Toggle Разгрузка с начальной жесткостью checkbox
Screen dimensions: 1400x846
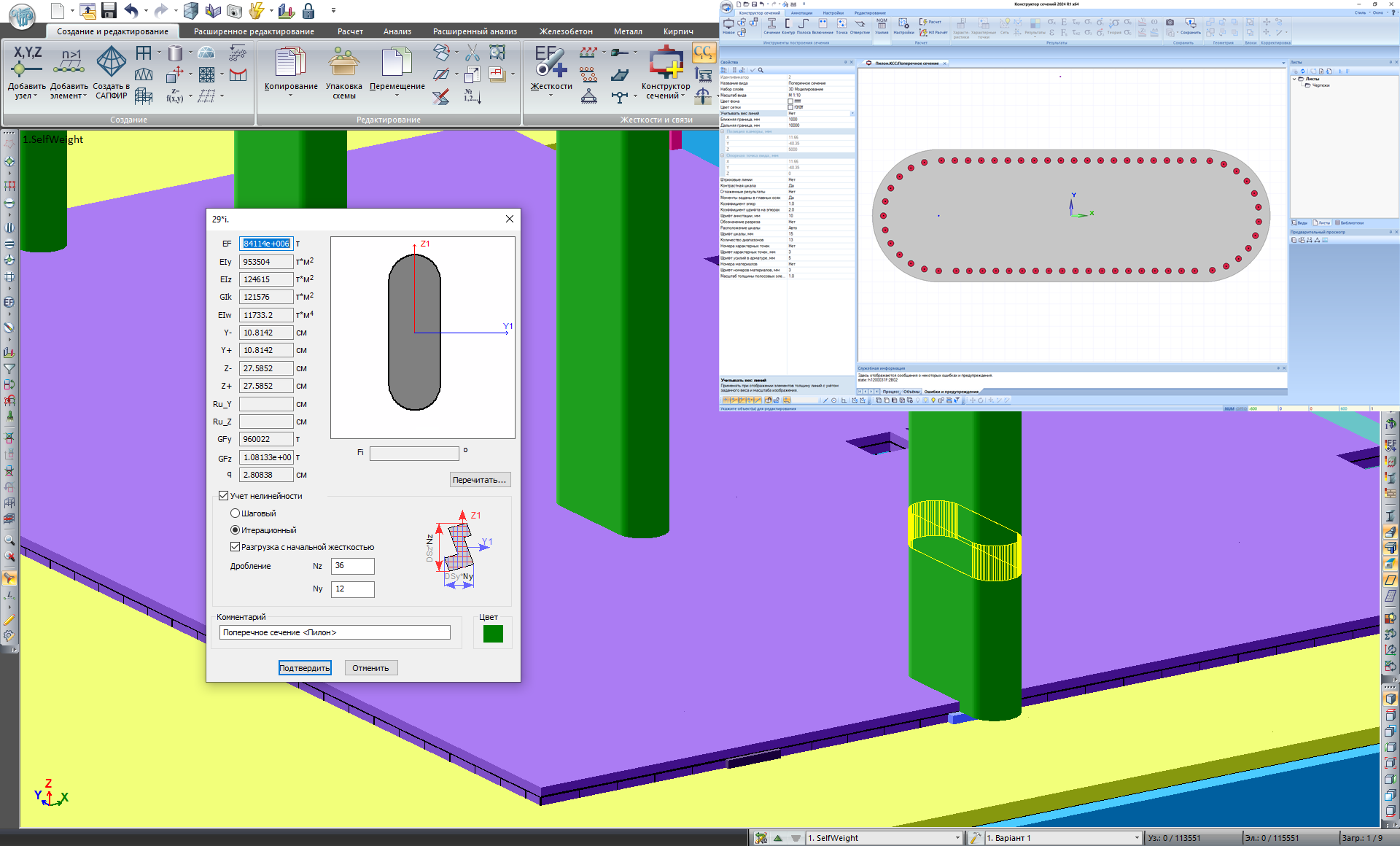(x=236, y=547)
